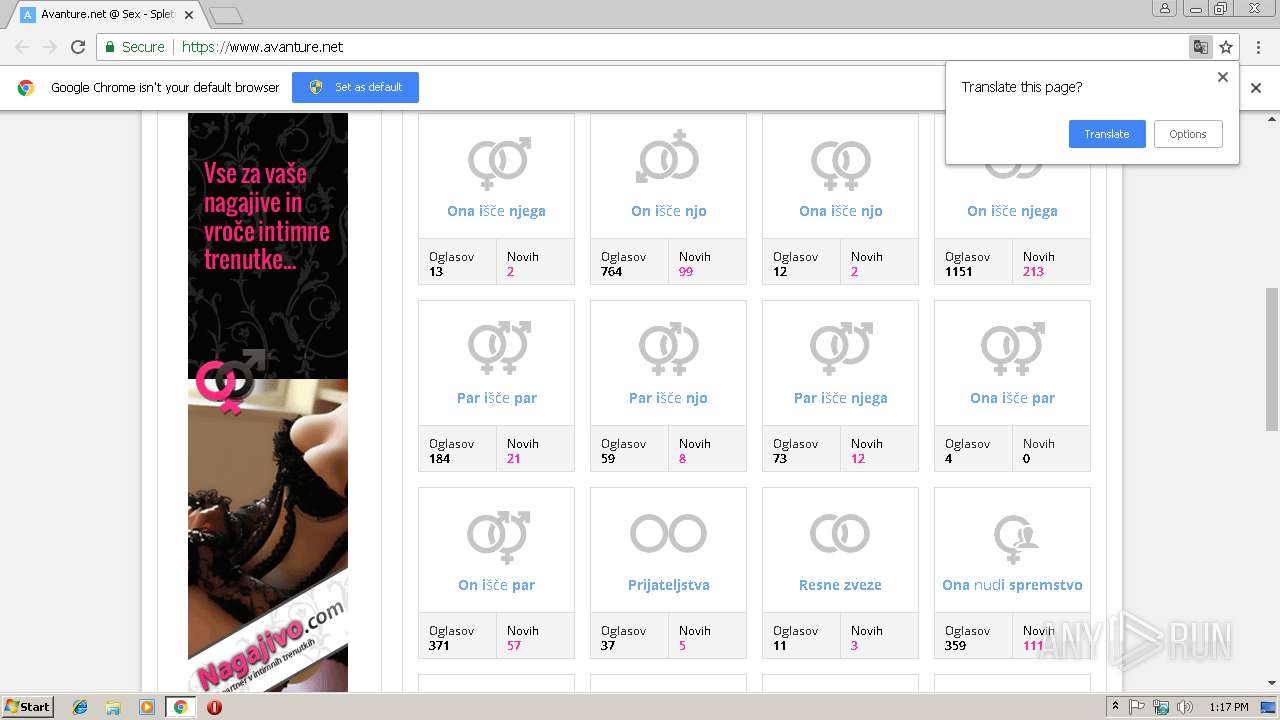Viewport: 1280px width, 720px height.
Task: Close the Avanture.net tab
Action: [x=189, y=15]
